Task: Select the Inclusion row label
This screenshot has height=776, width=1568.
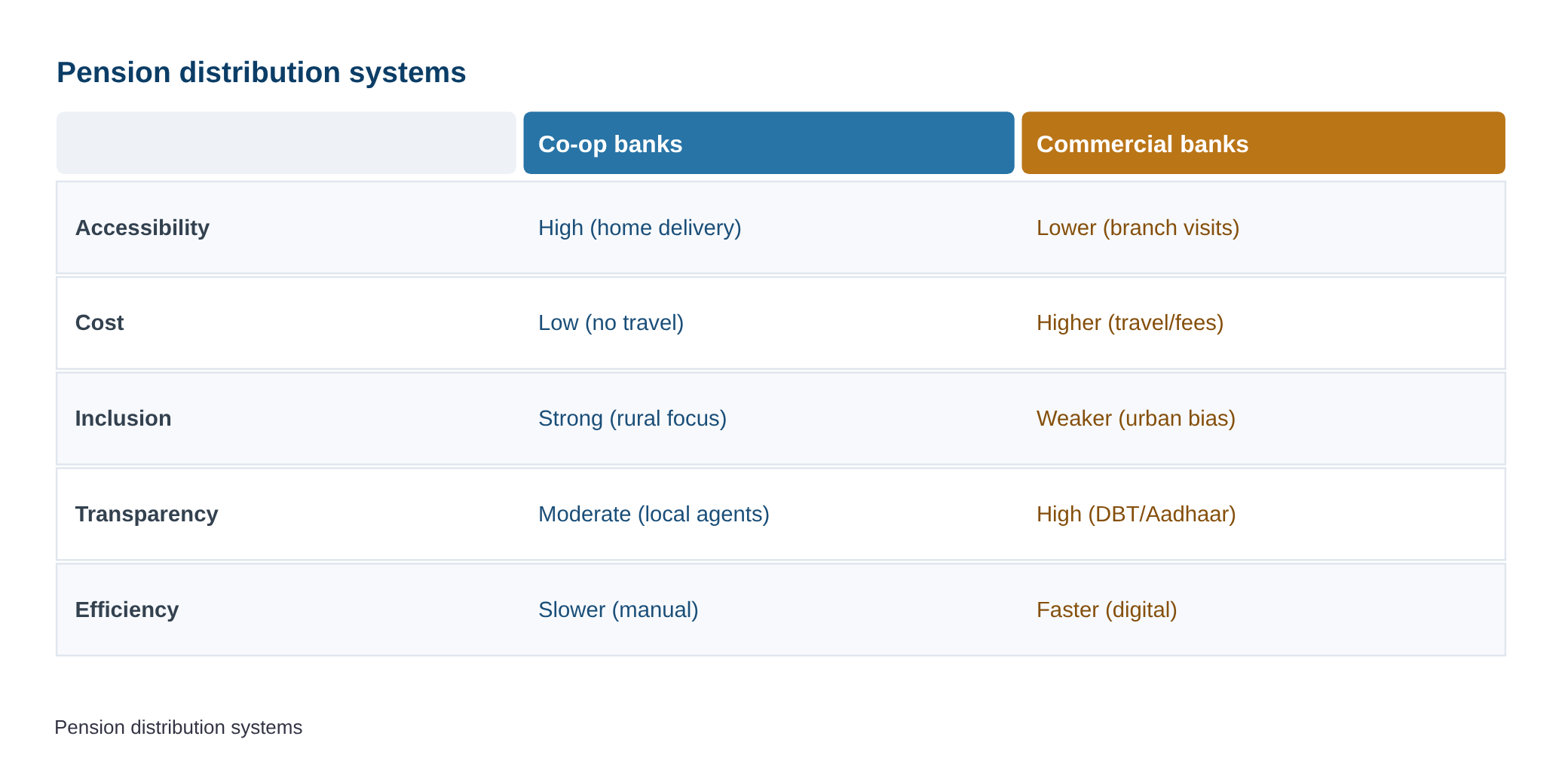Action: coord(124,418)
